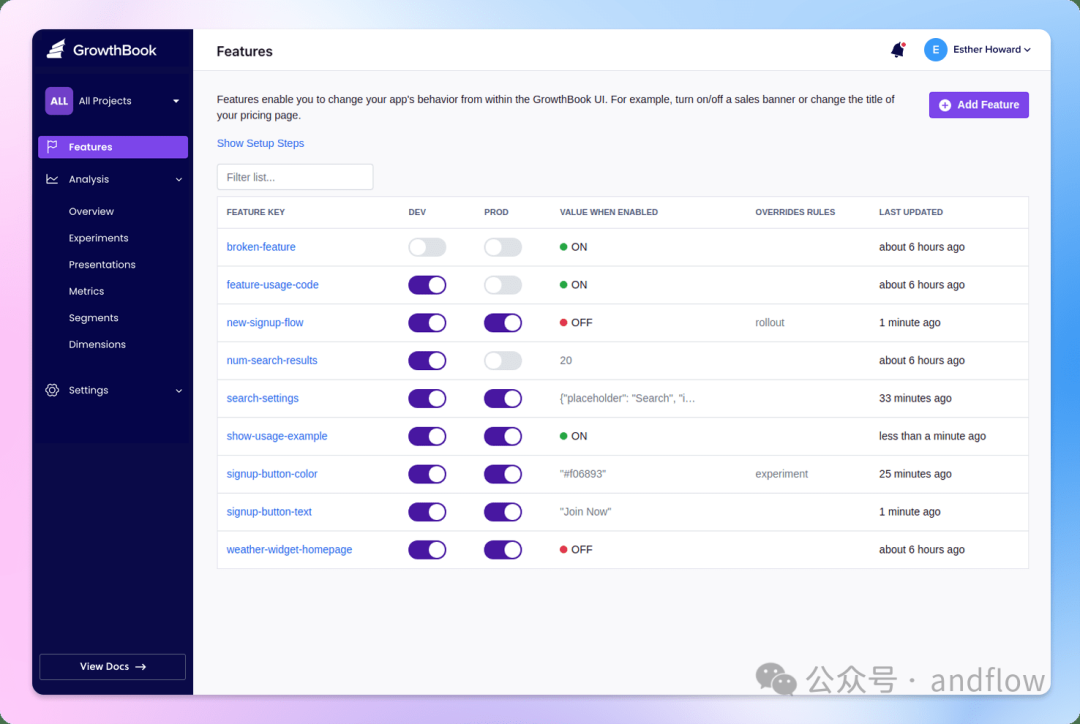Click "less than a minute ago" timestamp
1080x724 pixels.
[x=932, y=436]
